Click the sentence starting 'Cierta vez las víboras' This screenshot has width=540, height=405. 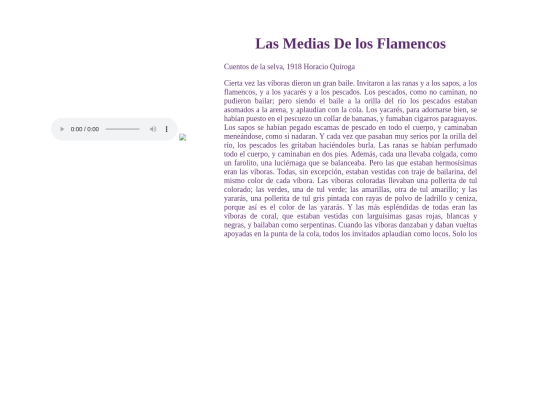[x=289, y=83]
